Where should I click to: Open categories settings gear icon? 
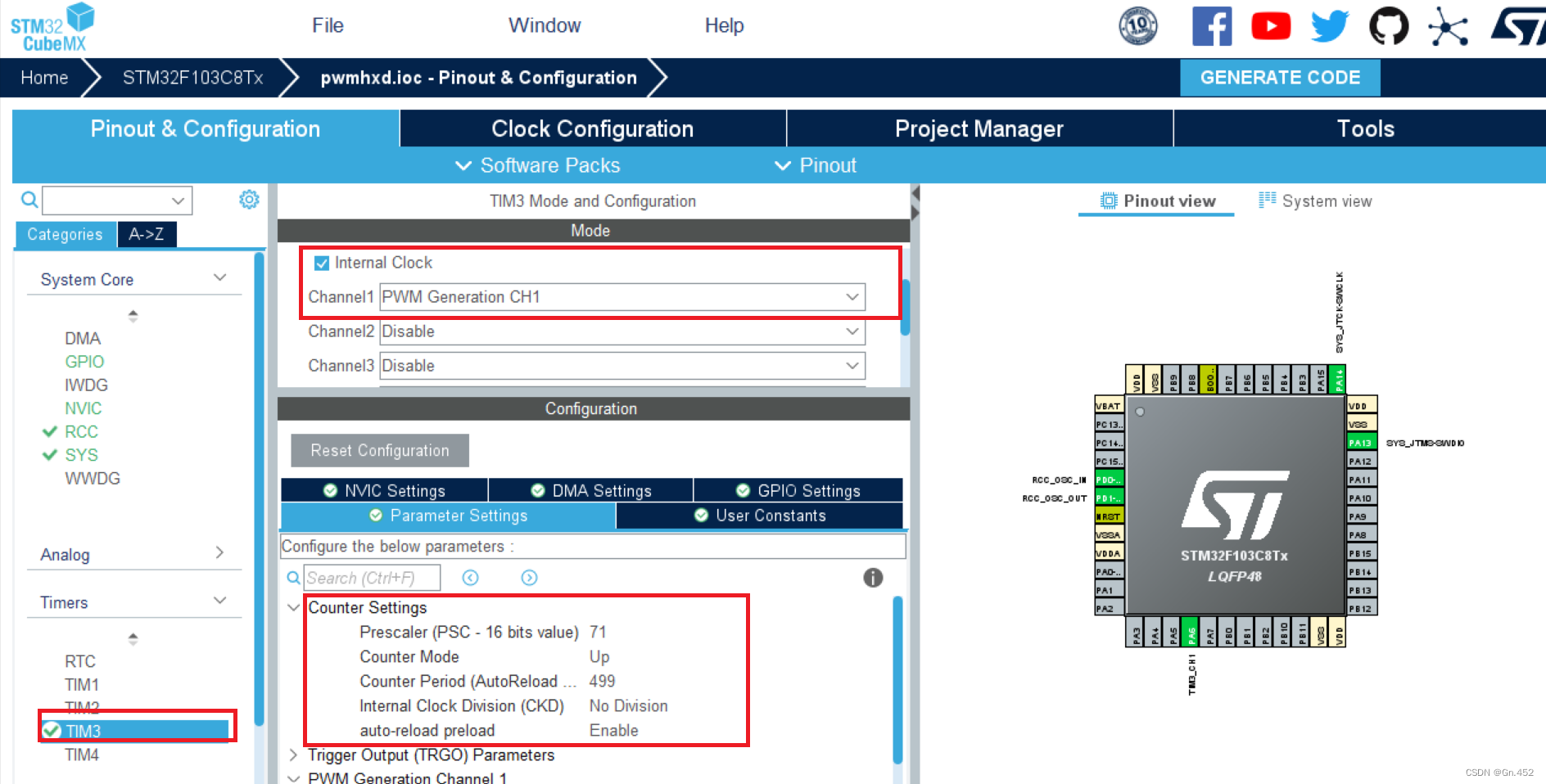tap(249, 200)
